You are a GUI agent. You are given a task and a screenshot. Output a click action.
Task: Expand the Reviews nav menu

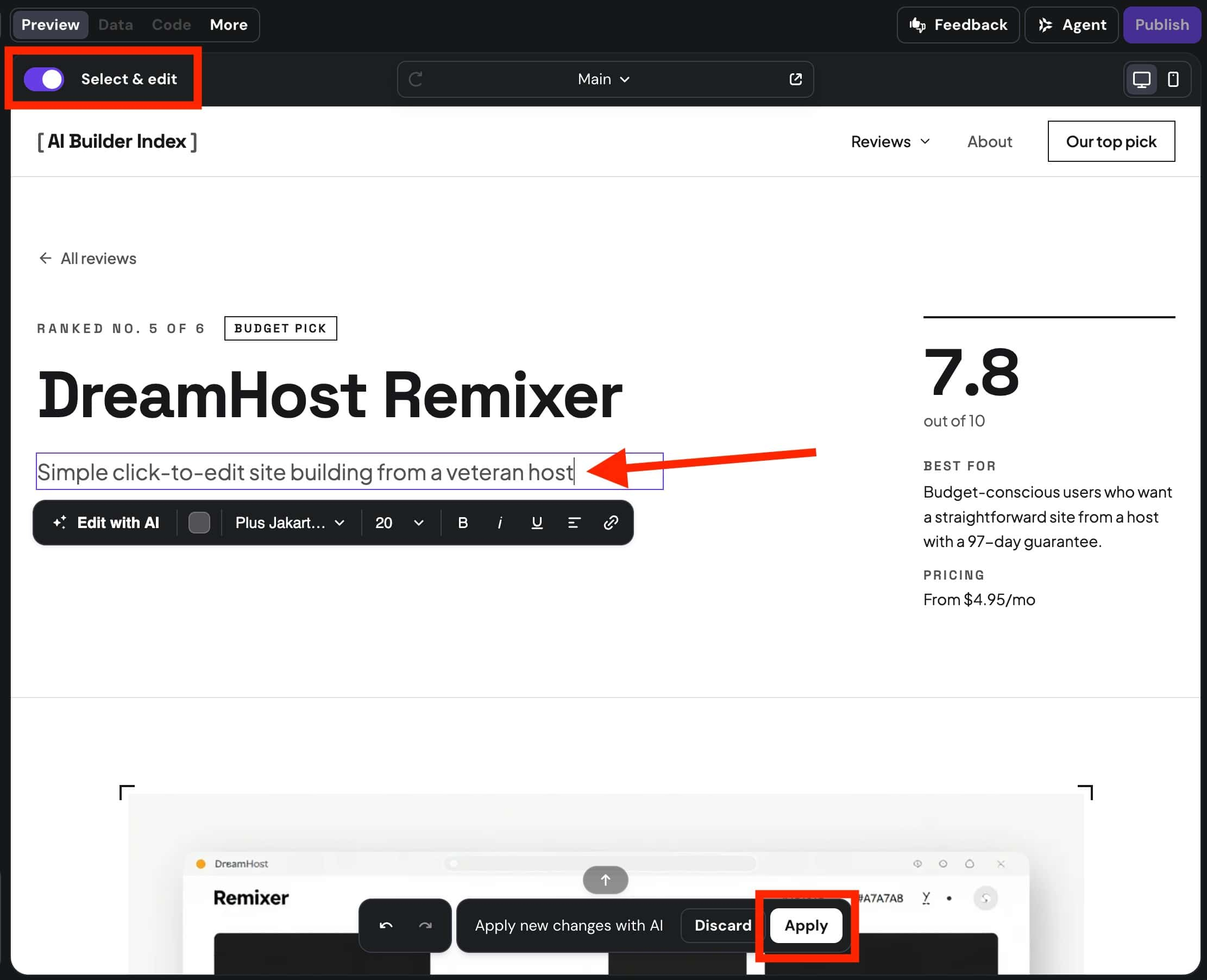tap(890, 141)
